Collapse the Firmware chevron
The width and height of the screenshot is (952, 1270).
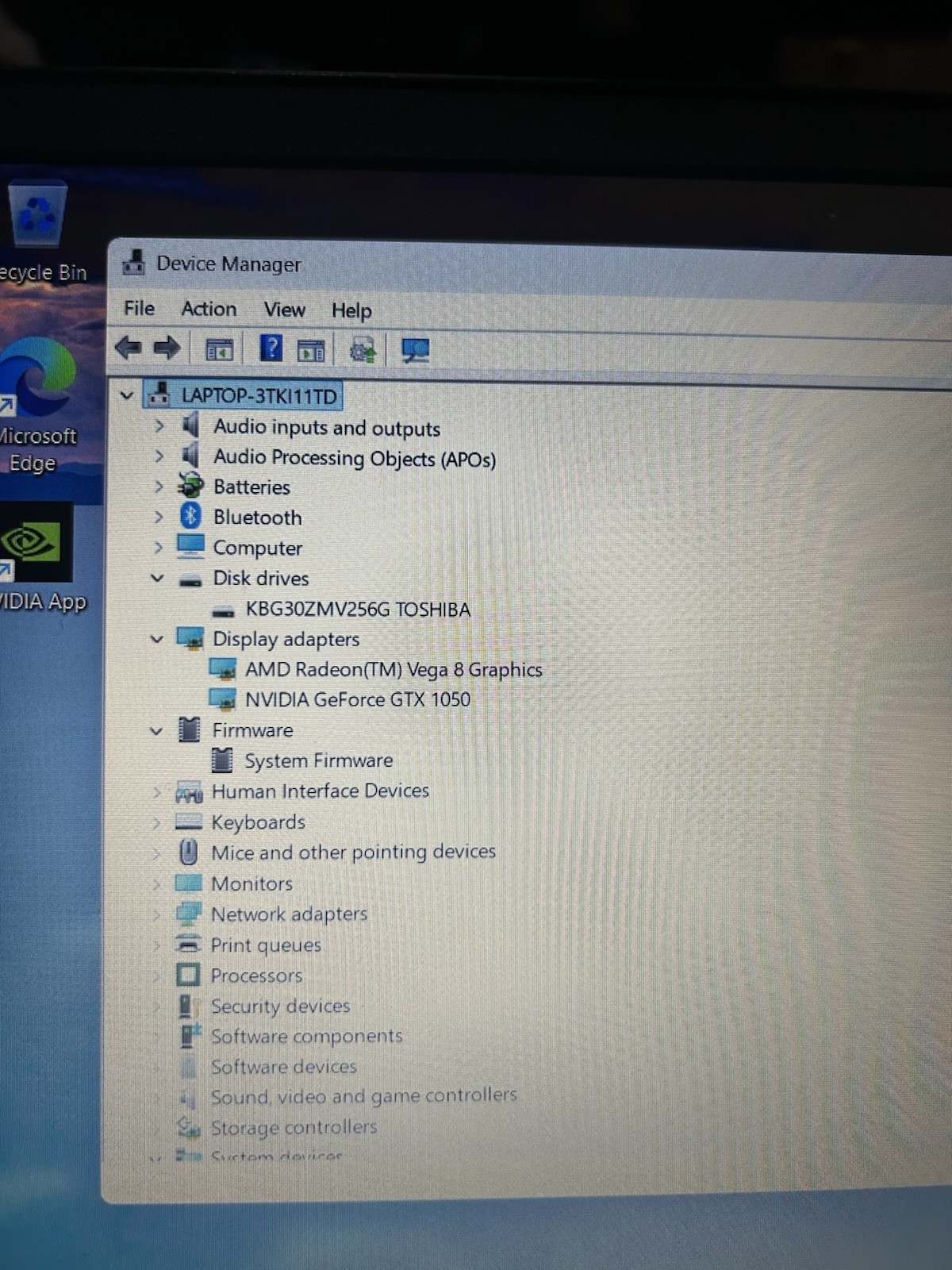click(155, 730)
